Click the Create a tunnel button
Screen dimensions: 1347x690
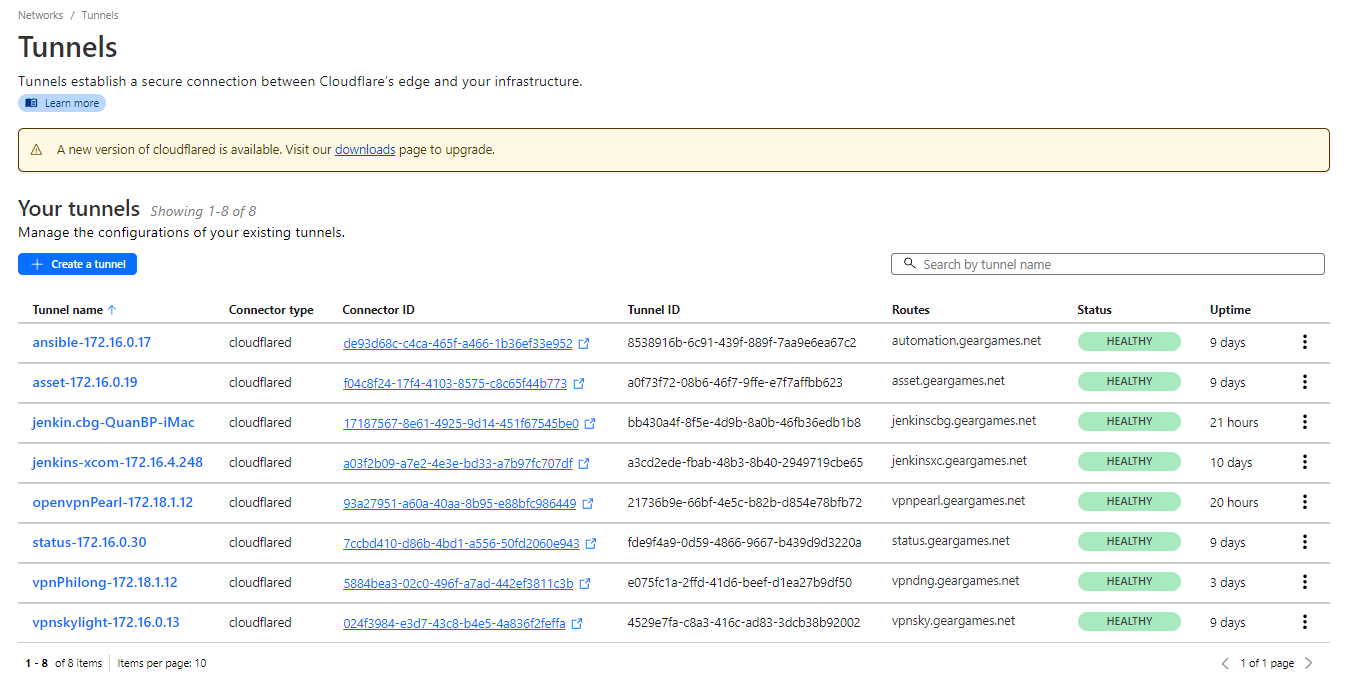(77, 264)
